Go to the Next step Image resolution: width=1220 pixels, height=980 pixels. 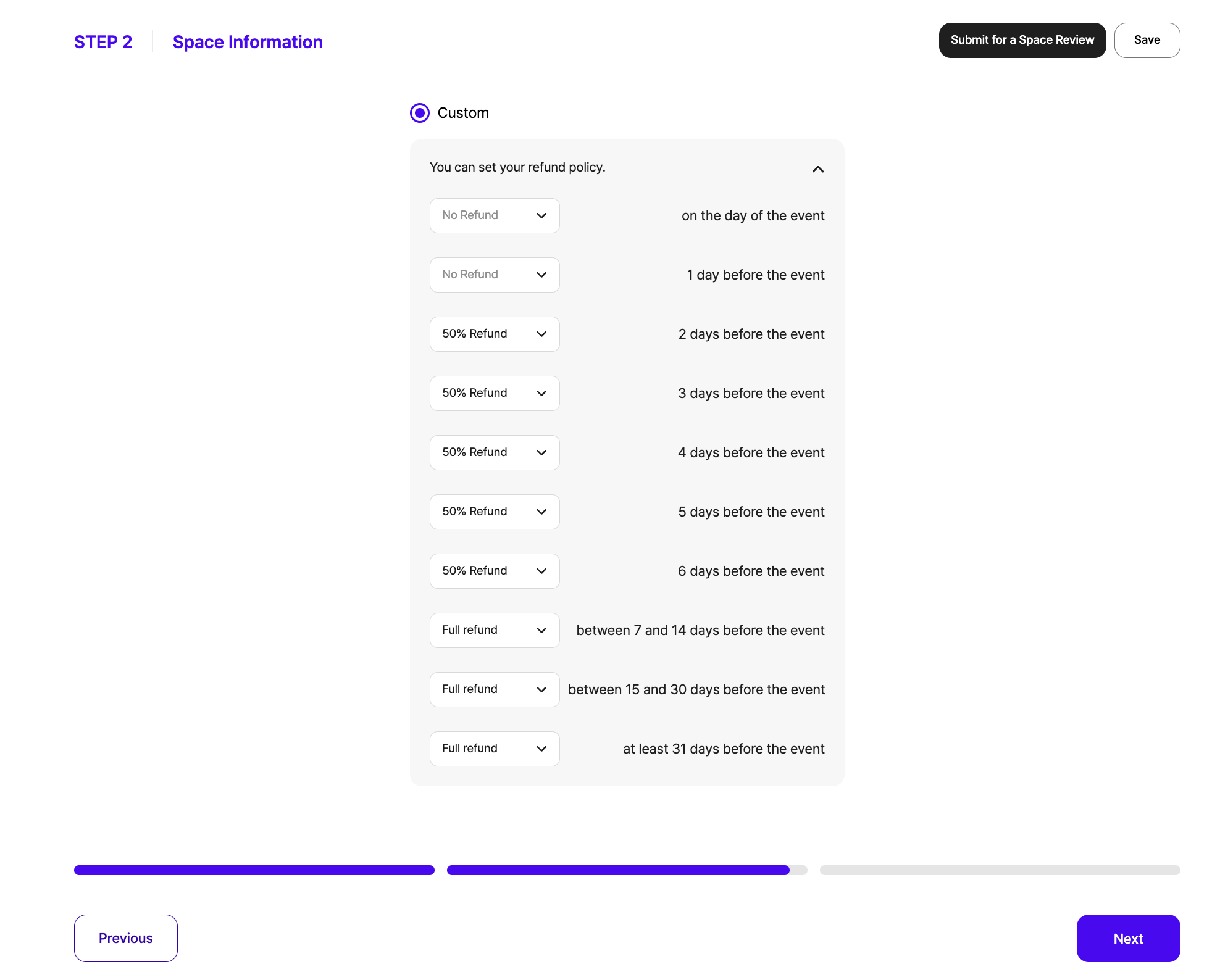click(1128, 938)
